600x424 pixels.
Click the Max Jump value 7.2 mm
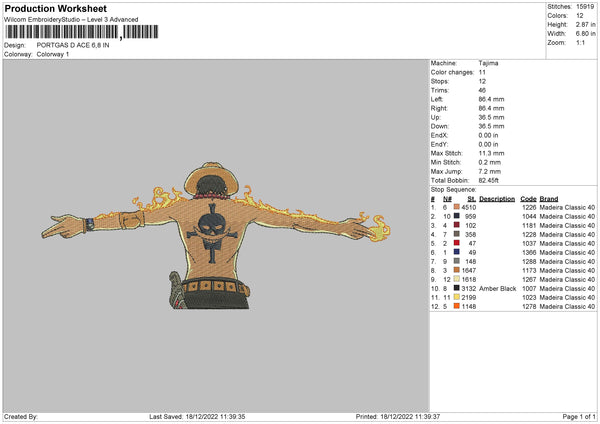[489, 171]
